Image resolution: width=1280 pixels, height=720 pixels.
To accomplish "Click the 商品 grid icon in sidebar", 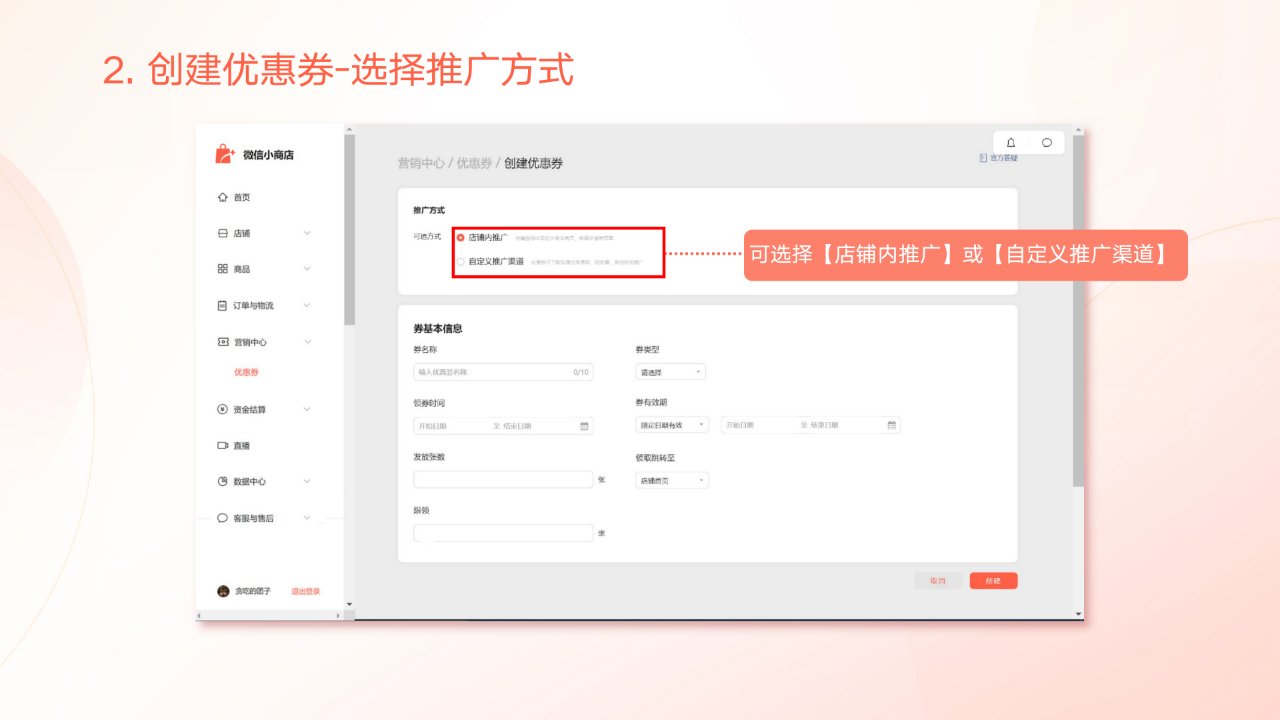I will pyautogui.click(x=223, y=269).
